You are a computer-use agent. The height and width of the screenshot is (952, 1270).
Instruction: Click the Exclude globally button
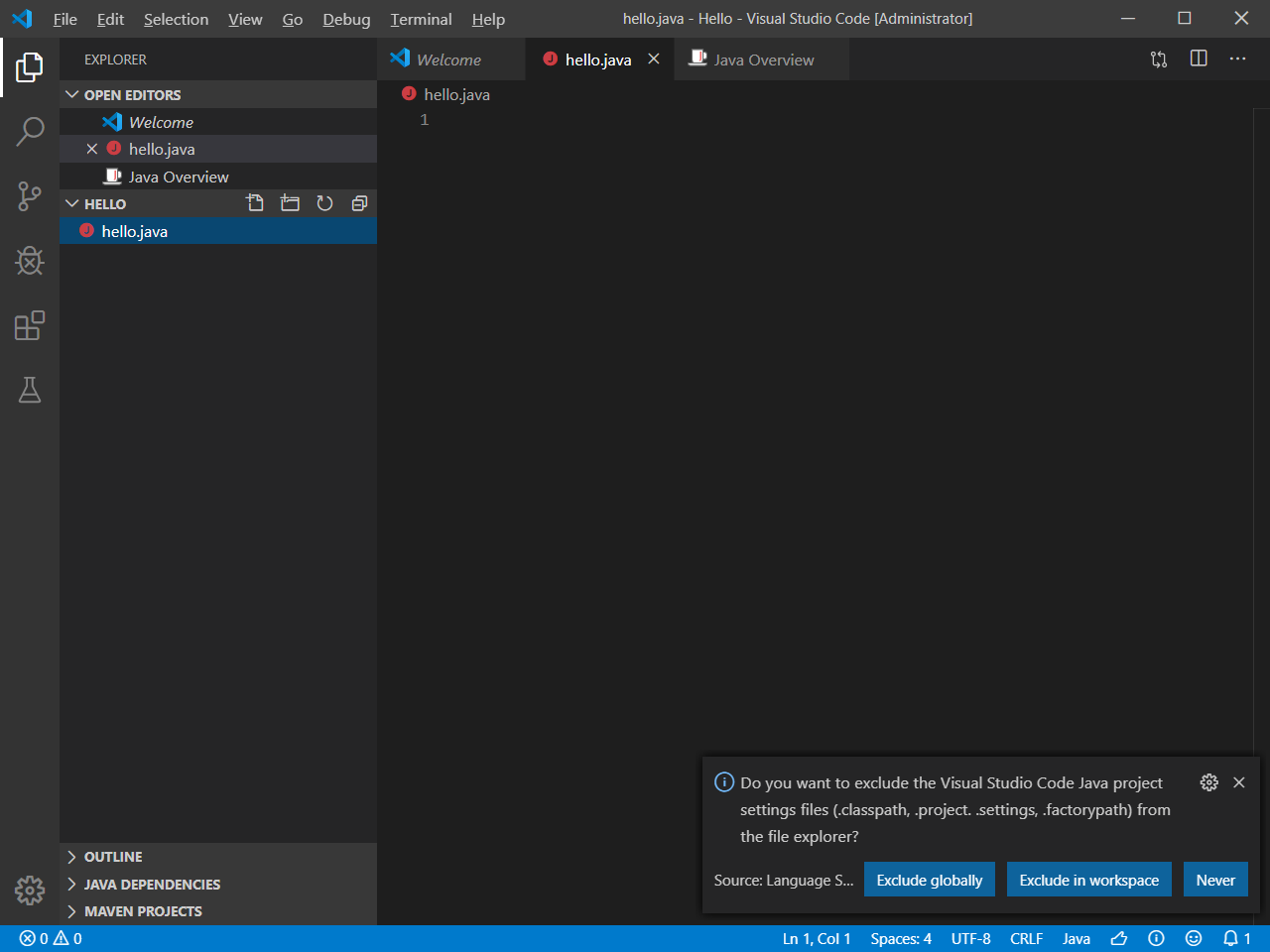[x=930, y=879]
